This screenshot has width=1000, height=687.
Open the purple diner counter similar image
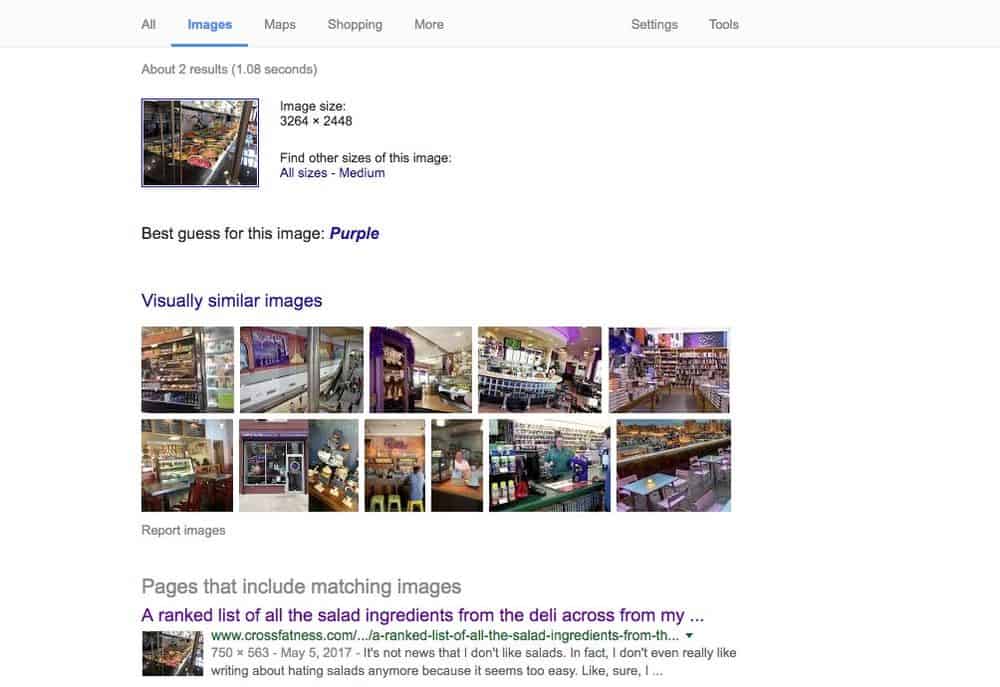(540, 369)
